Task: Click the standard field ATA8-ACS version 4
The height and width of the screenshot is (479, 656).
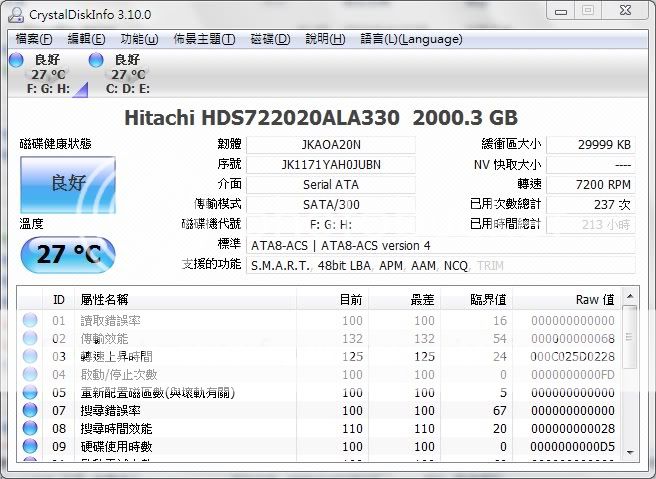Action: [x=441, y=246]
